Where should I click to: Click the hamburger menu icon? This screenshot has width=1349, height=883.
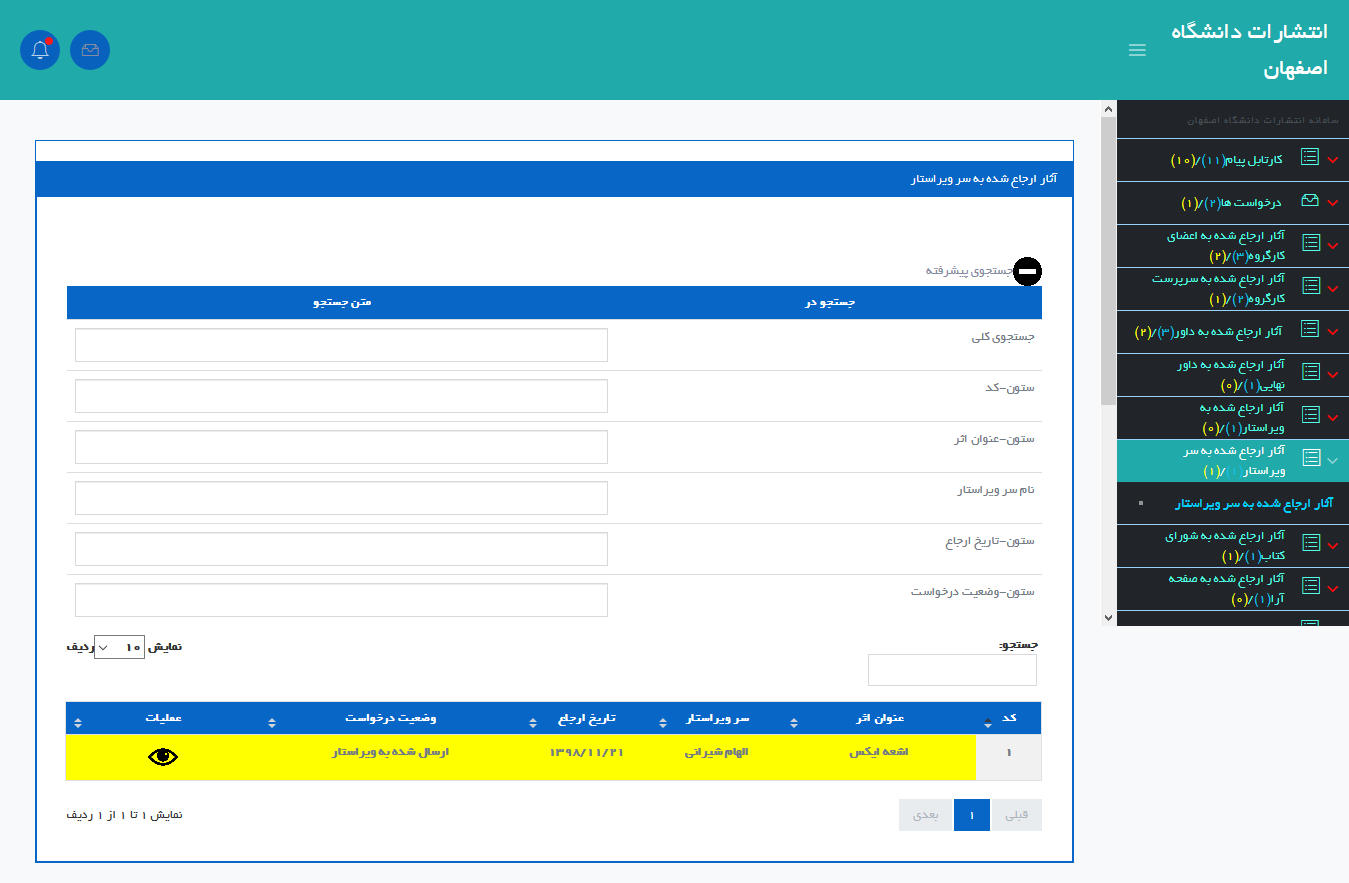pos(1137,50)
